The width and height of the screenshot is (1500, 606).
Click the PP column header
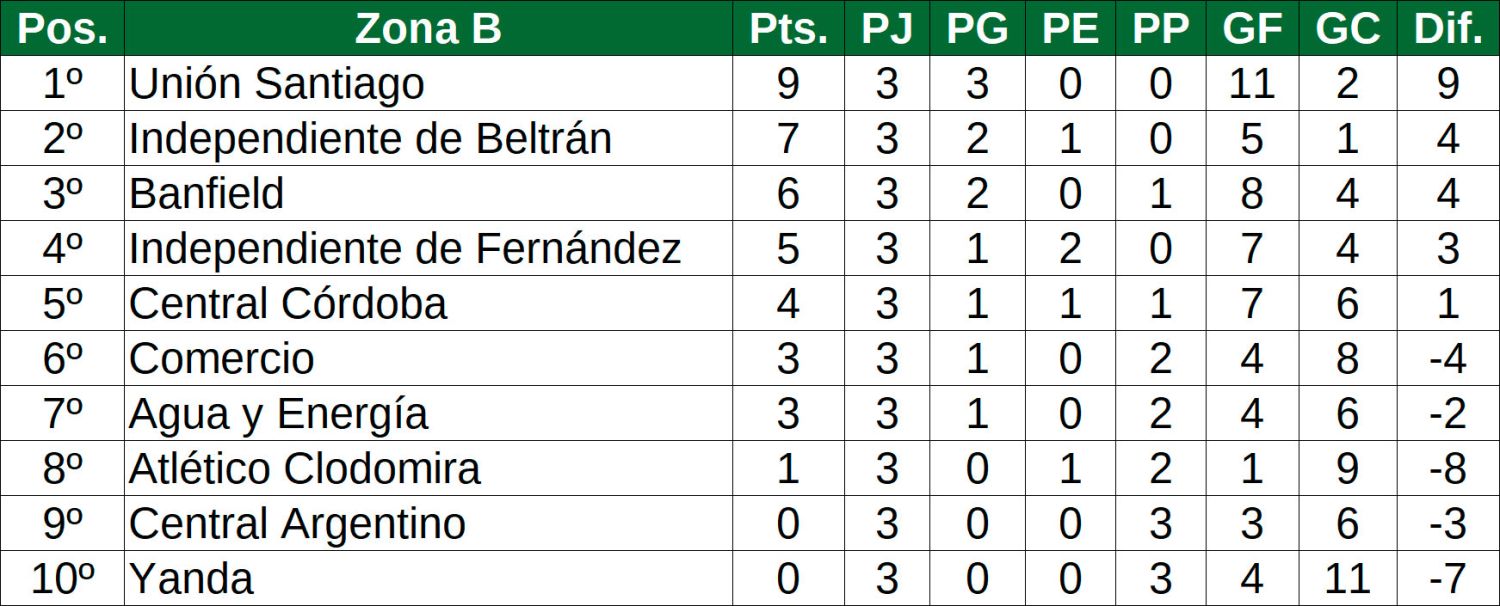coord(1160,29)
